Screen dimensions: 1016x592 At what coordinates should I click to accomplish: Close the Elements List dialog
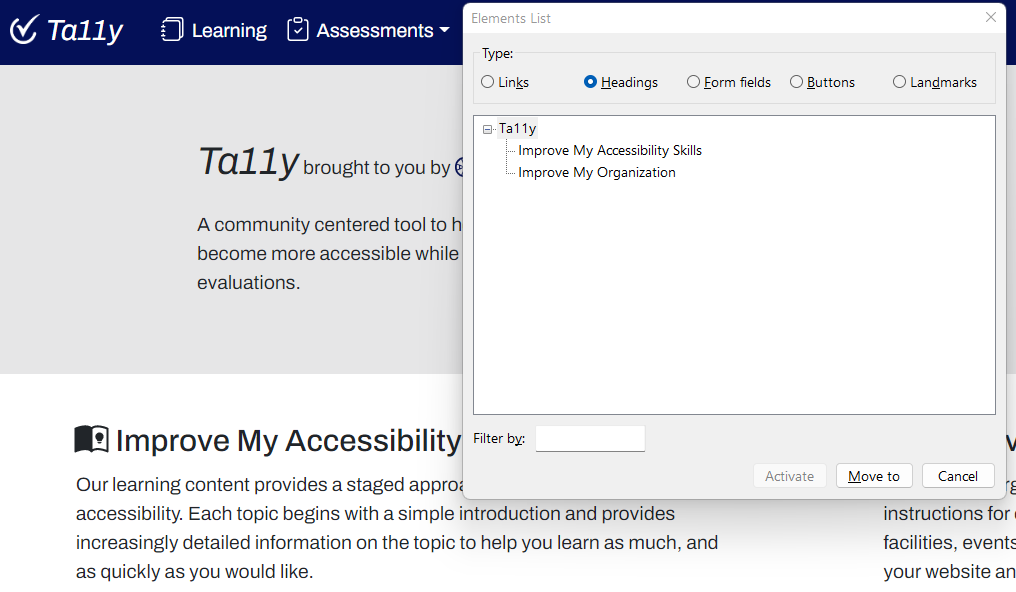click(990, 17)
